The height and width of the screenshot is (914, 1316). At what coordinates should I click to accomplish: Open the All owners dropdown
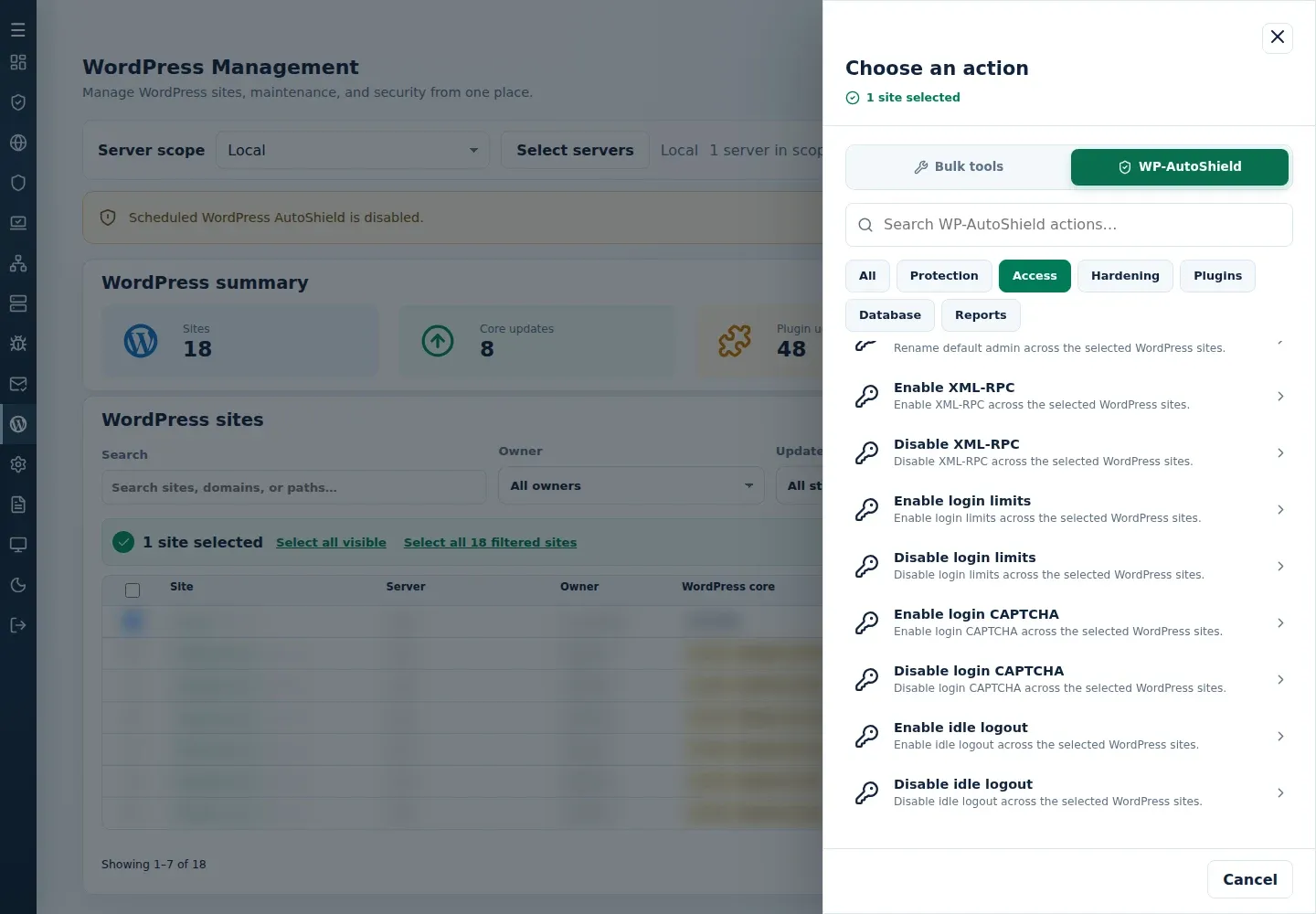[631, 485]
